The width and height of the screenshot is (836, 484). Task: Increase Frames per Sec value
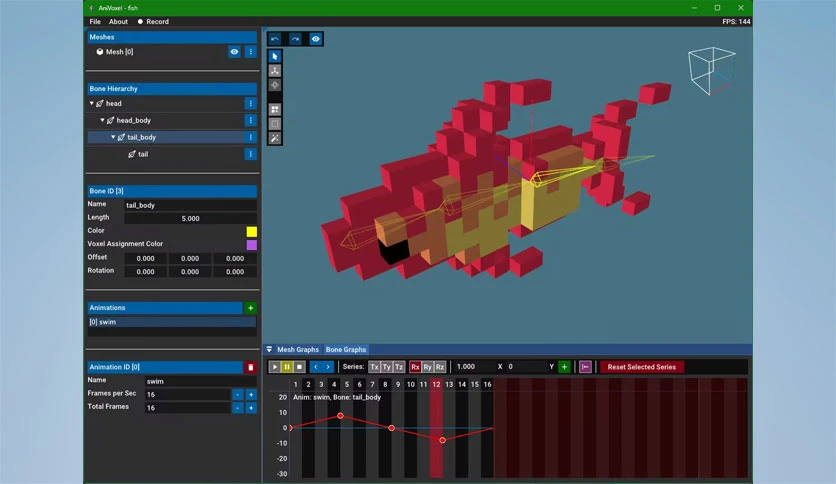point(251,395)
